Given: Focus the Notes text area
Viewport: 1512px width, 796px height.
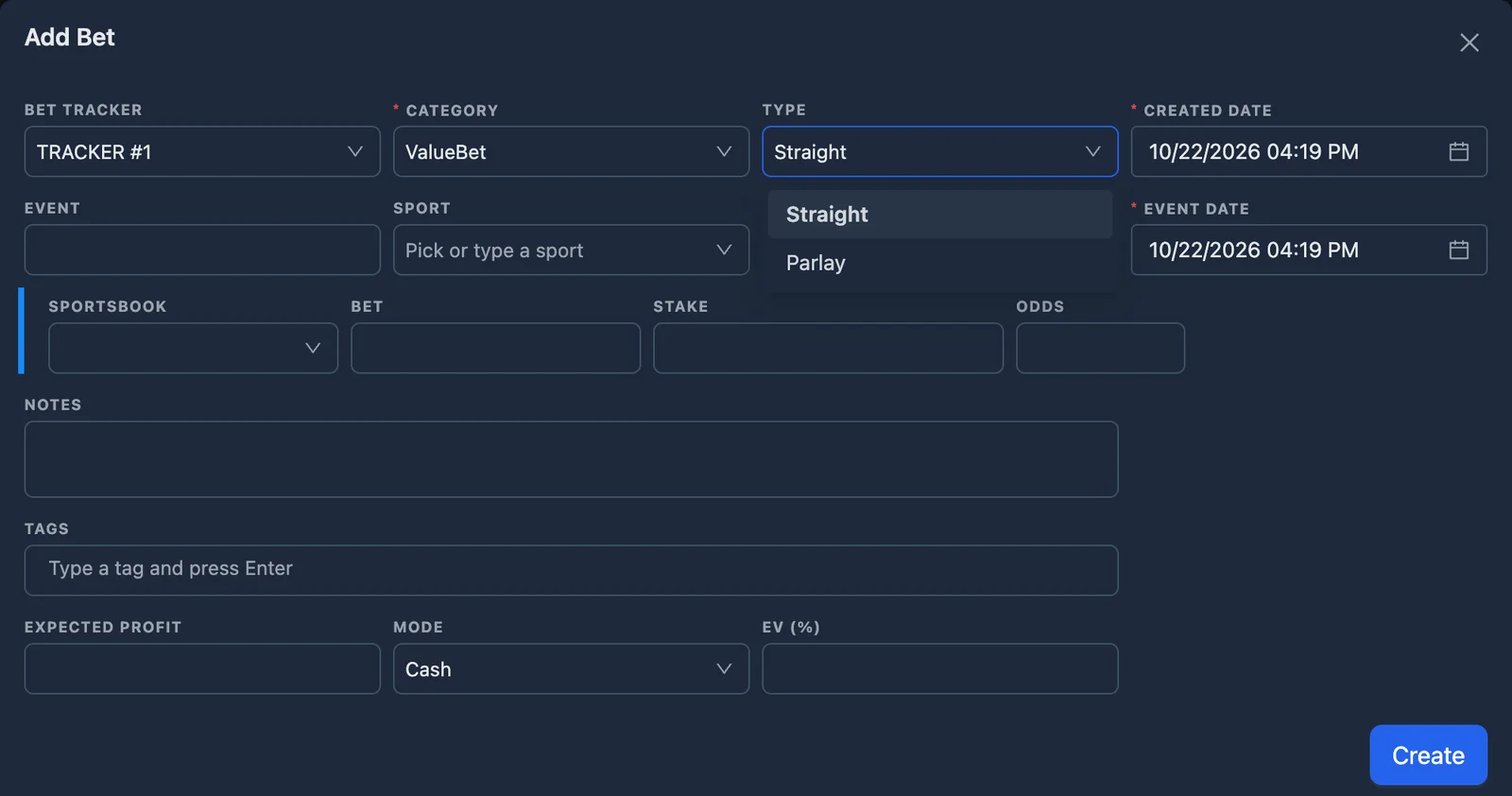Looking at the screenshot, I should tap(571, 459).
